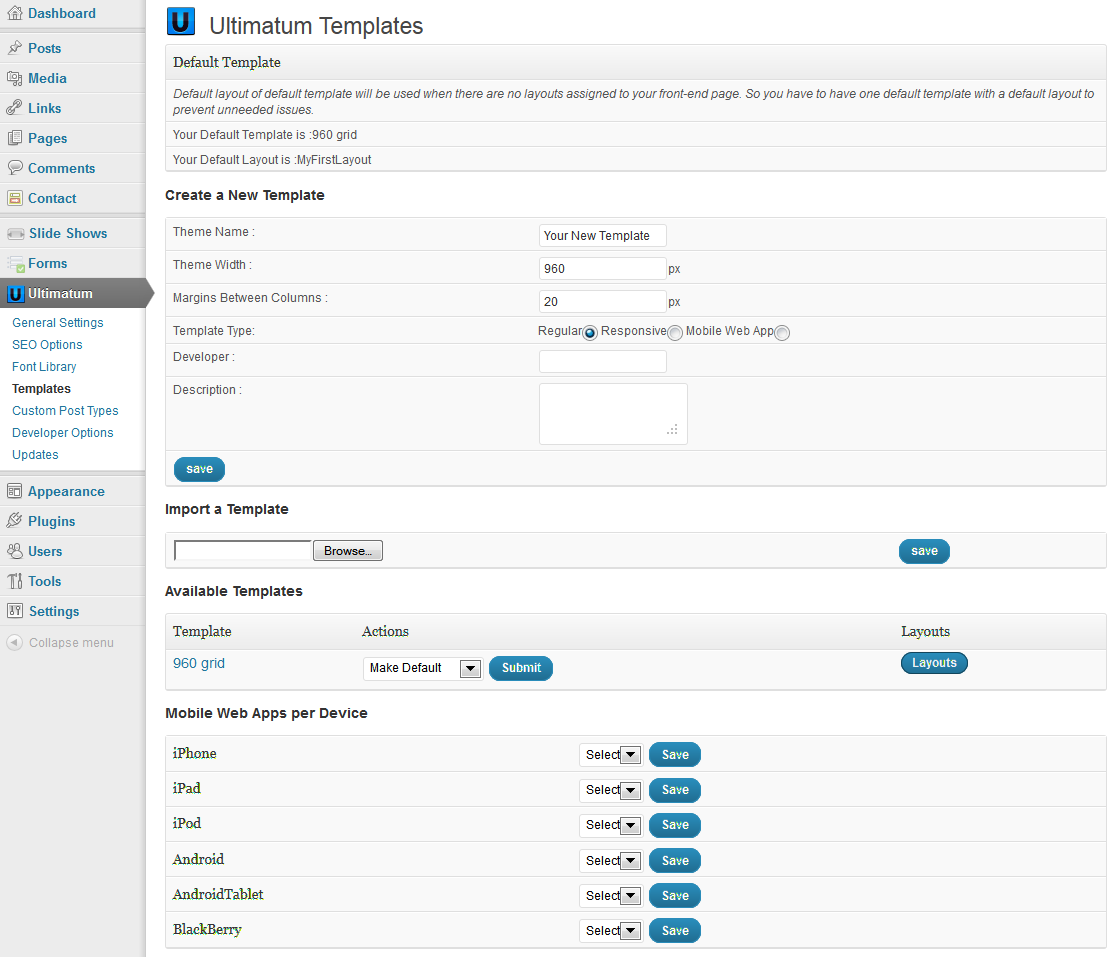Viewport: 1115px width, 957px height.
Task: Click the Slide Shows icon
Action: click(x=15, y=233)
